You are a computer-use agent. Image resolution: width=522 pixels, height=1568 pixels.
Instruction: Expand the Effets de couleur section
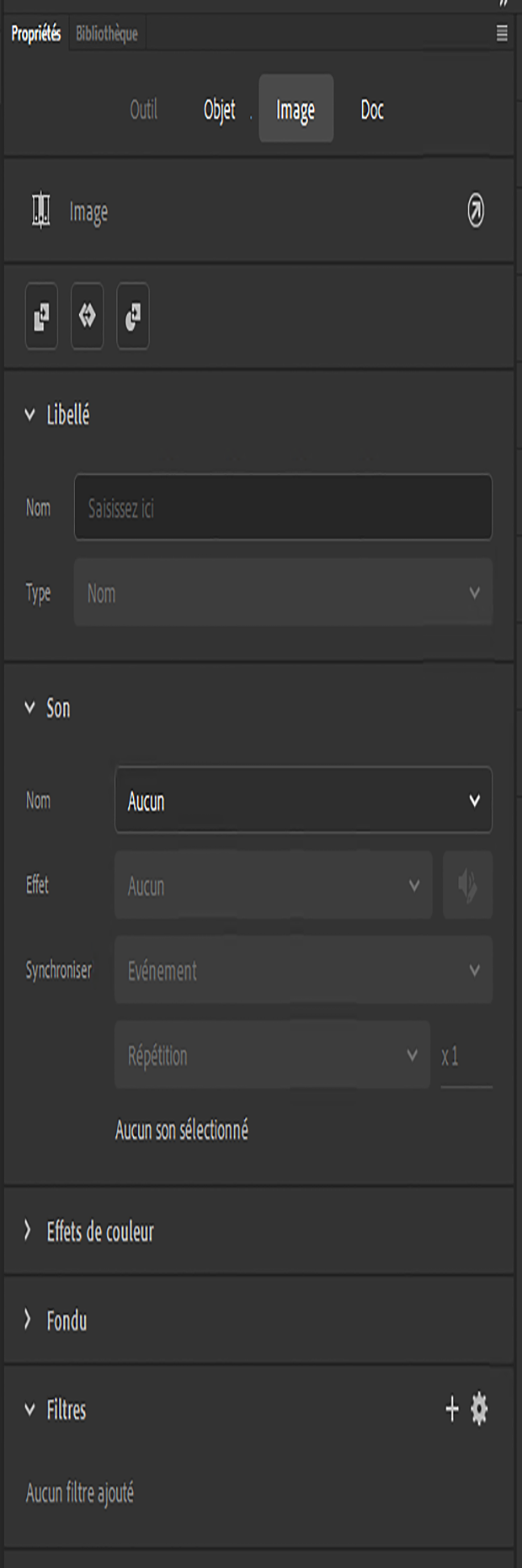pos(28,1231)
